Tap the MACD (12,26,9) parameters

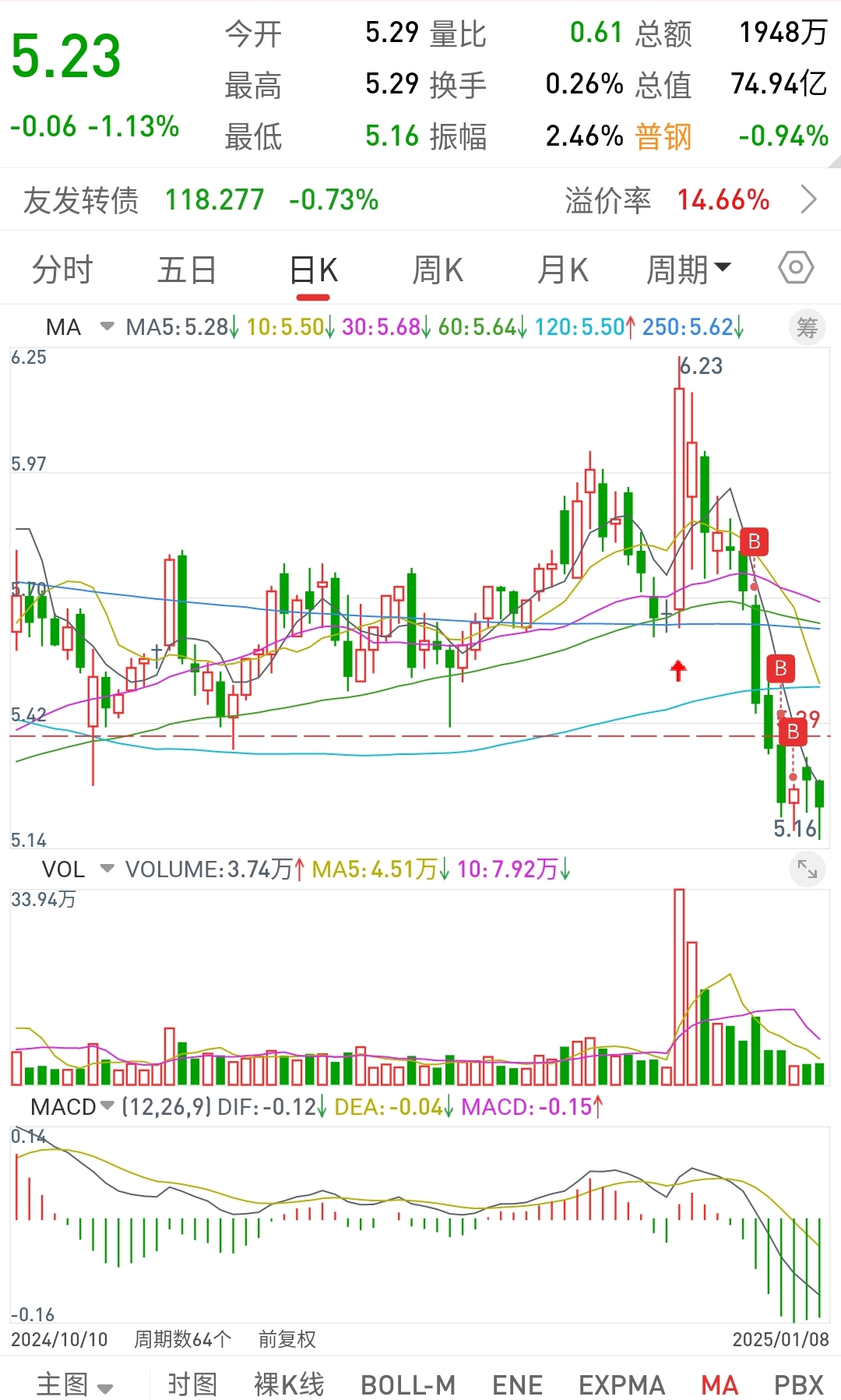[167, 1106]
